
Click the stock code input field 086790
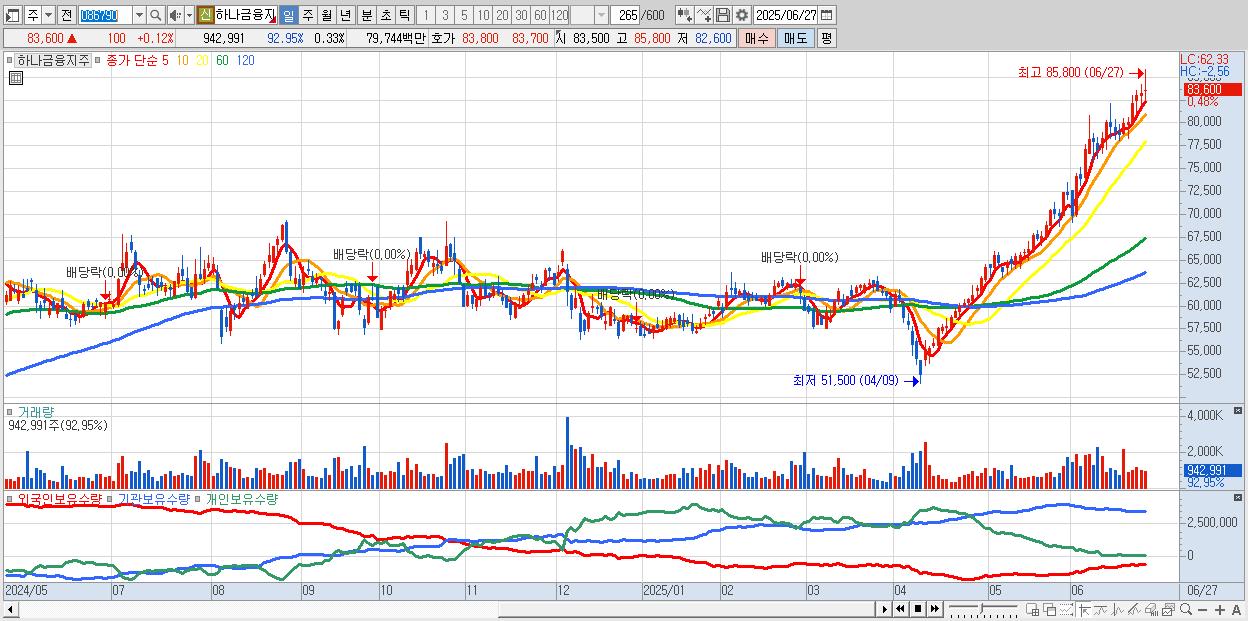[105, 15]
